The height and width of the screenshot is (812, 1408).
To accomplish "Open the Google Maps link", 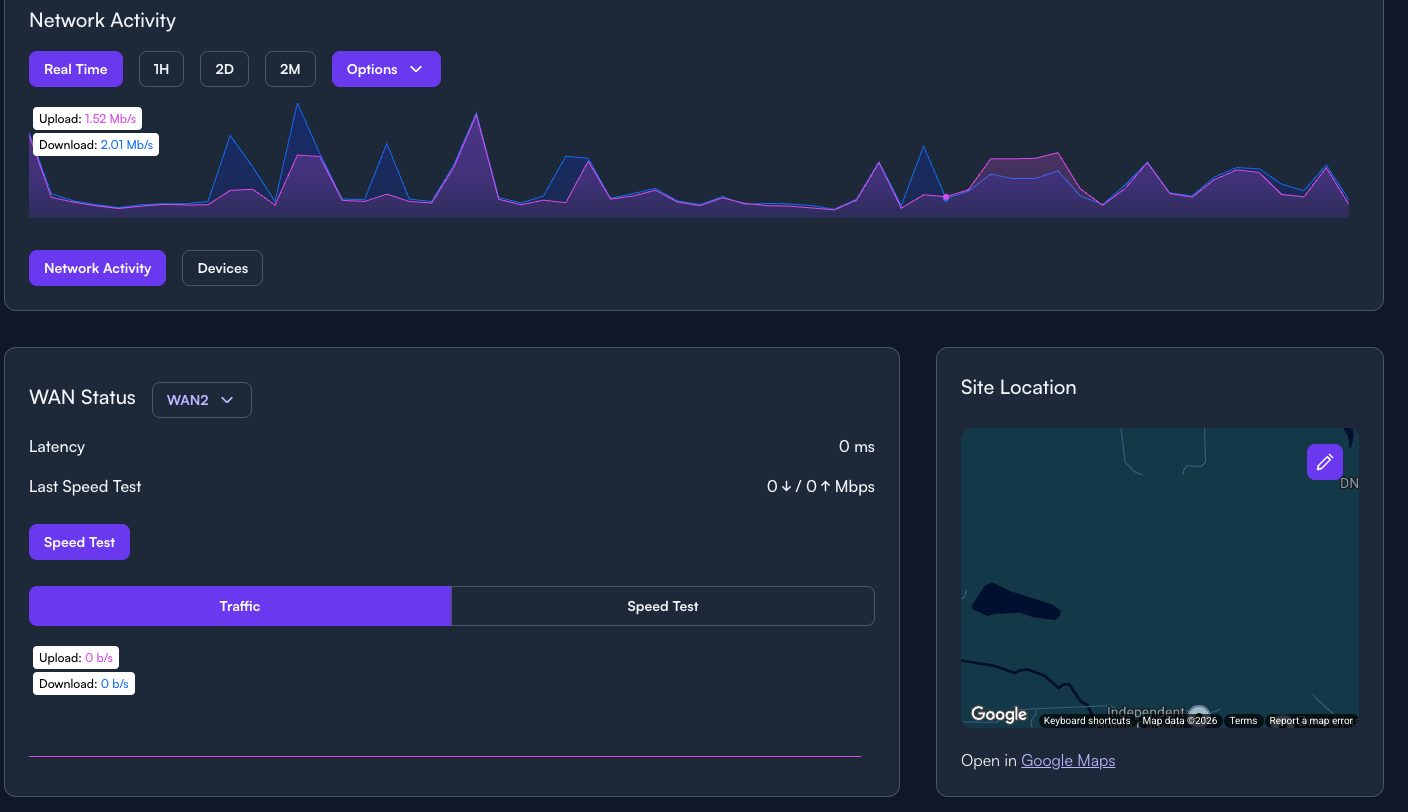I will coord(1068,761).
